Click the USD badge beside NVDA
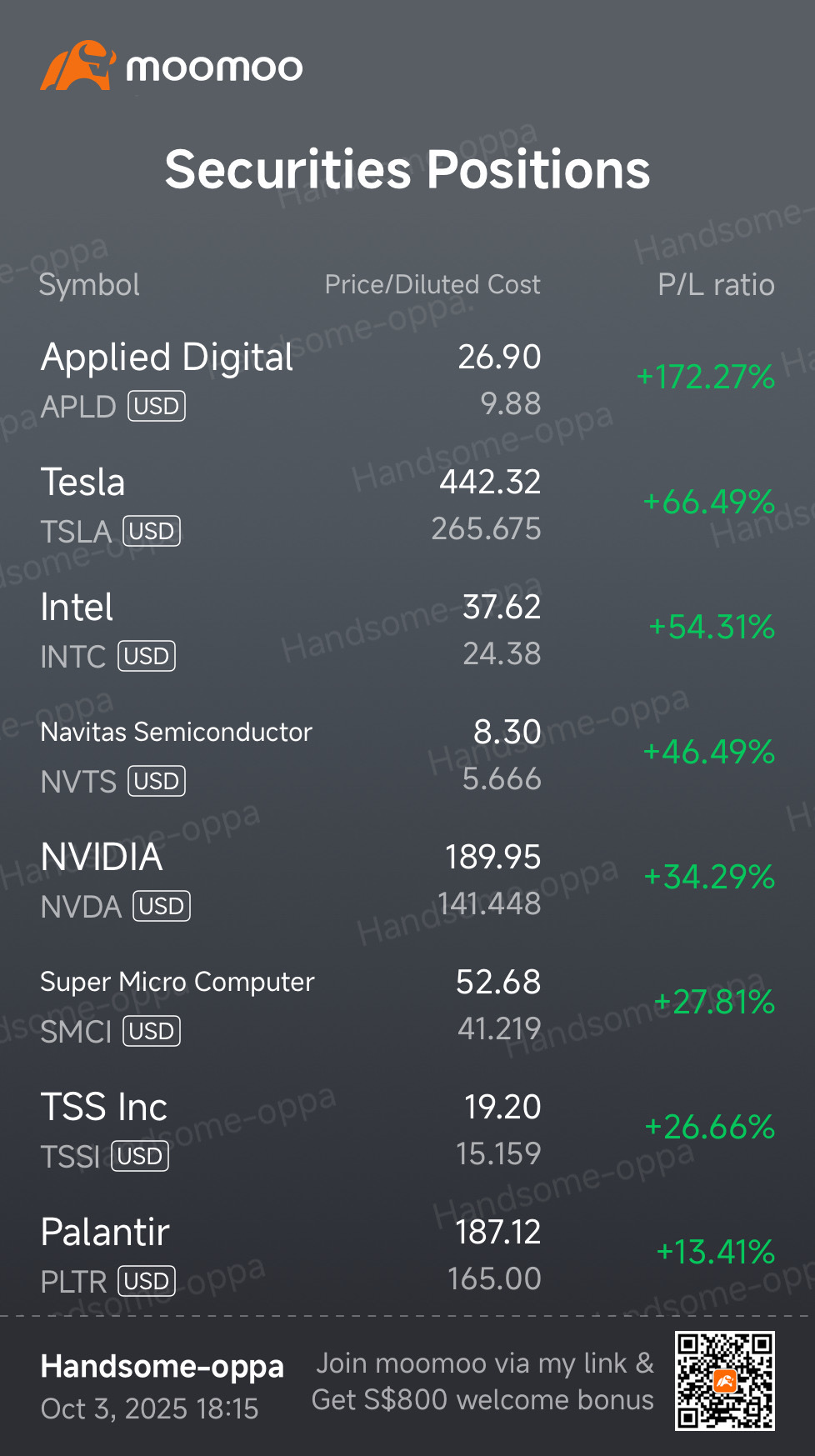815x1456 pixels. coord(162,906)
